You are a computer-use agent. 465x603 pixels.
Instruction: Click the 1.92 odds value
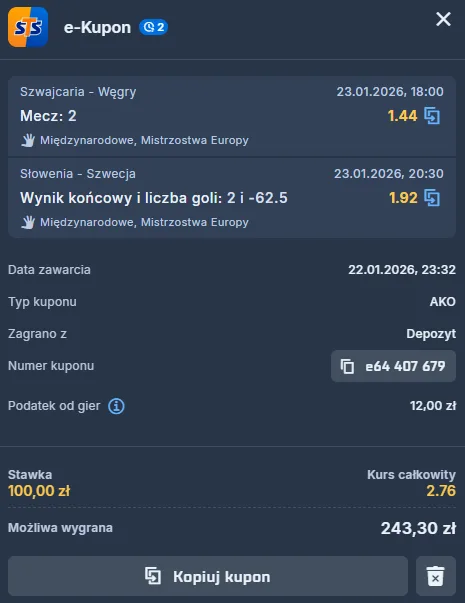pos(403,198)
